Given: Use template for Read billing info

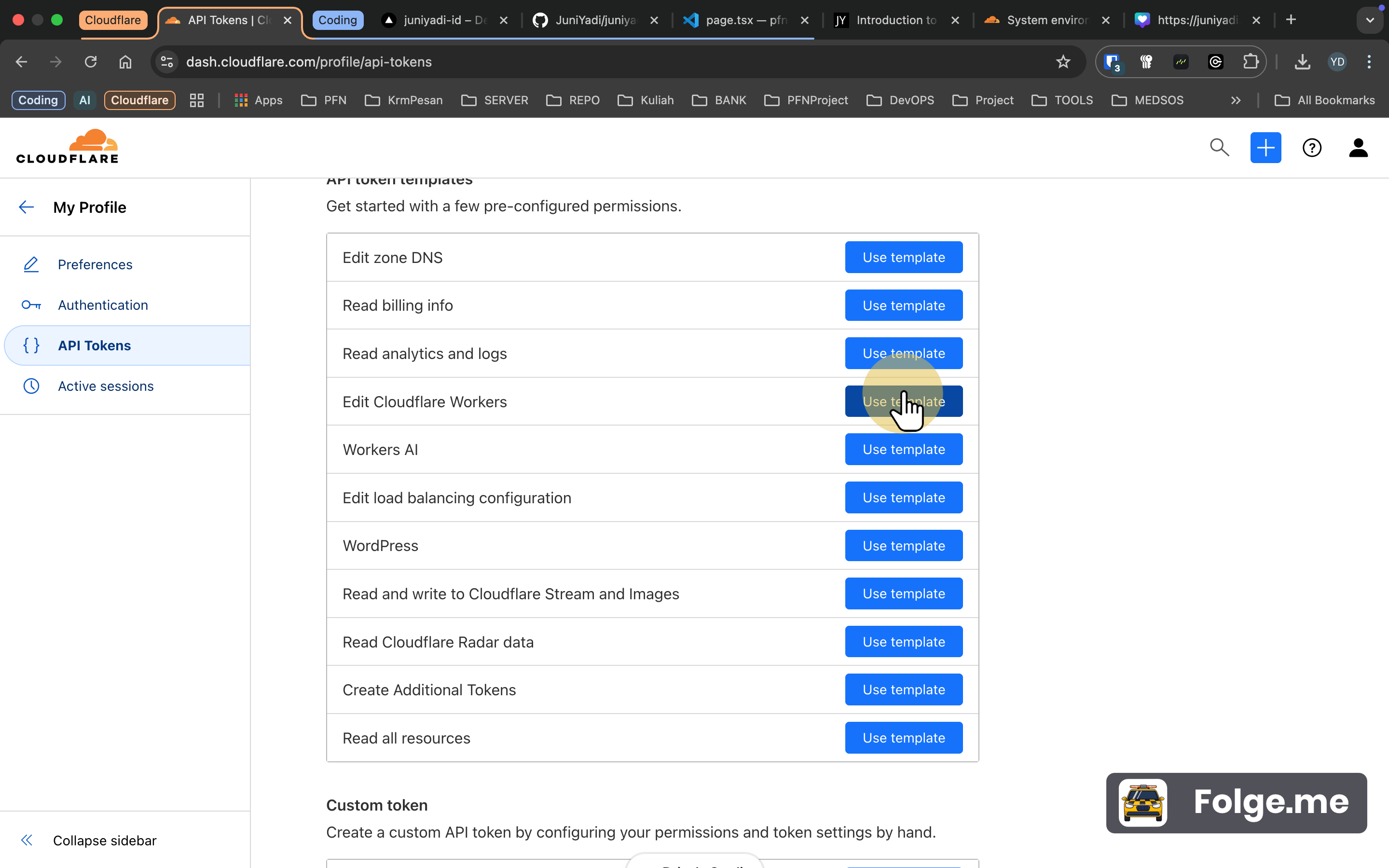Looking at the screenshot, I should point(904,305).
